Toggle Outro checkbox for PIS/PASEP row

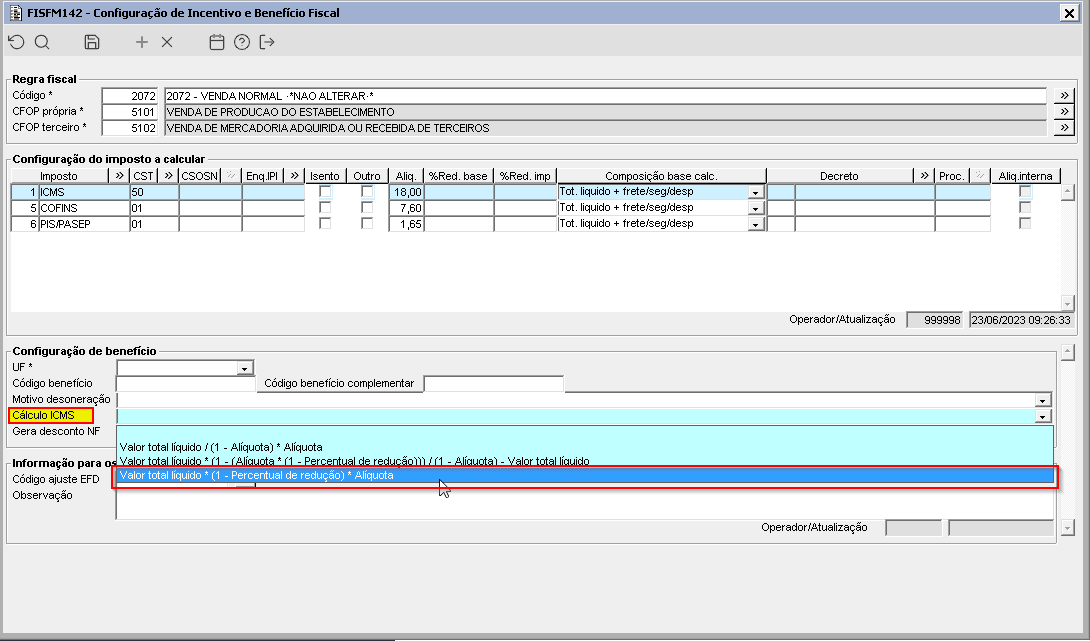(x=367, y=224)
